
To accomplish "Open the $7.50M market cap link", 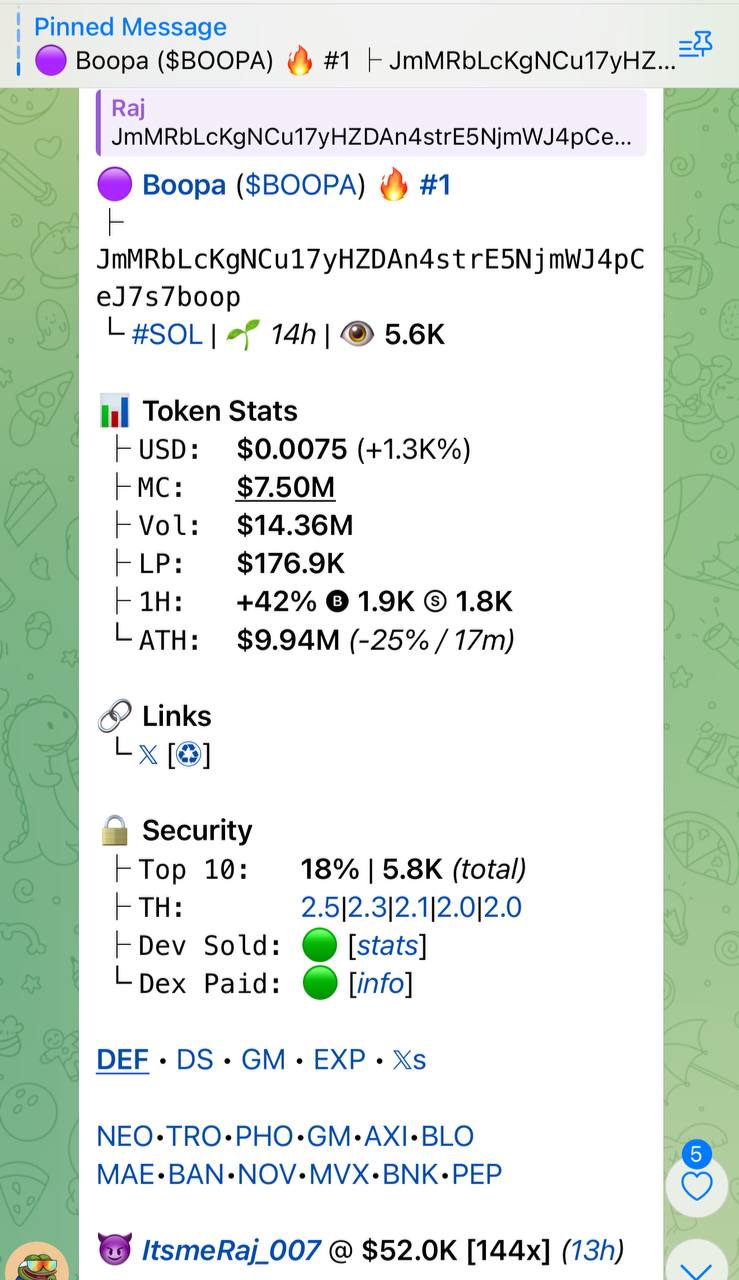I will pyautogui.click(x=286, y=487).
